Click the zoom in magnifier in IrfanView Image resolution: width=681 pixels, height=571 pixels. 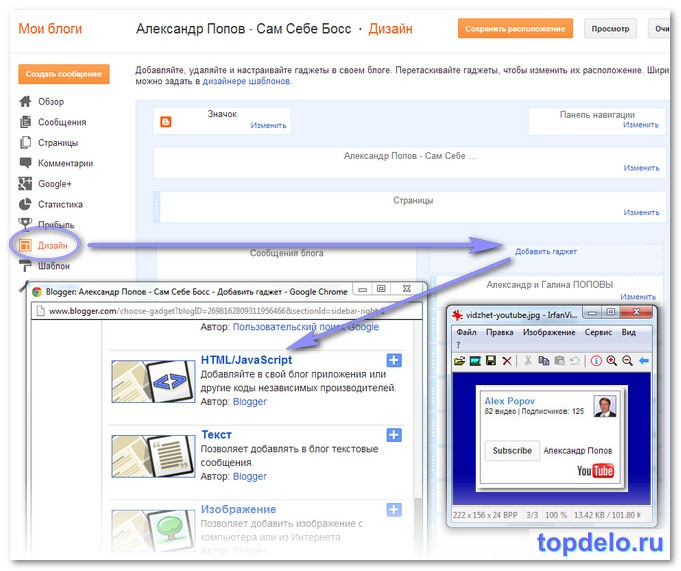(612, 361)
